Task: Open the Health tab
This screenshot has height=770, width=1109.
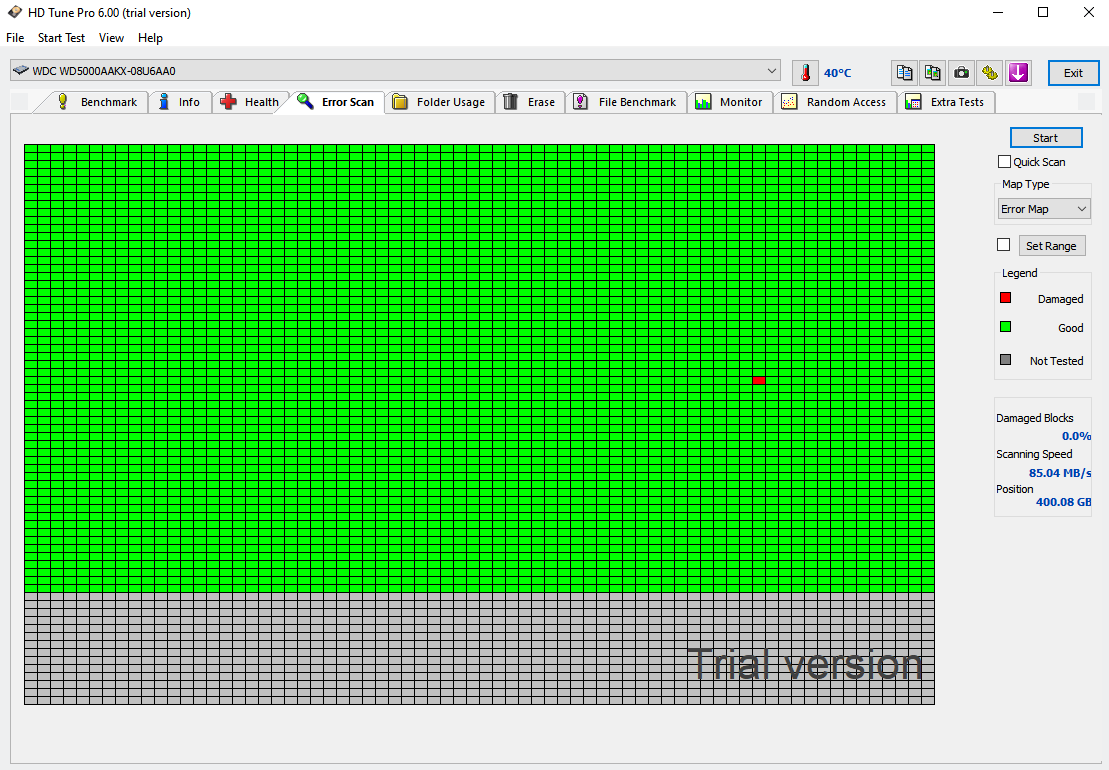Action: 250,102
